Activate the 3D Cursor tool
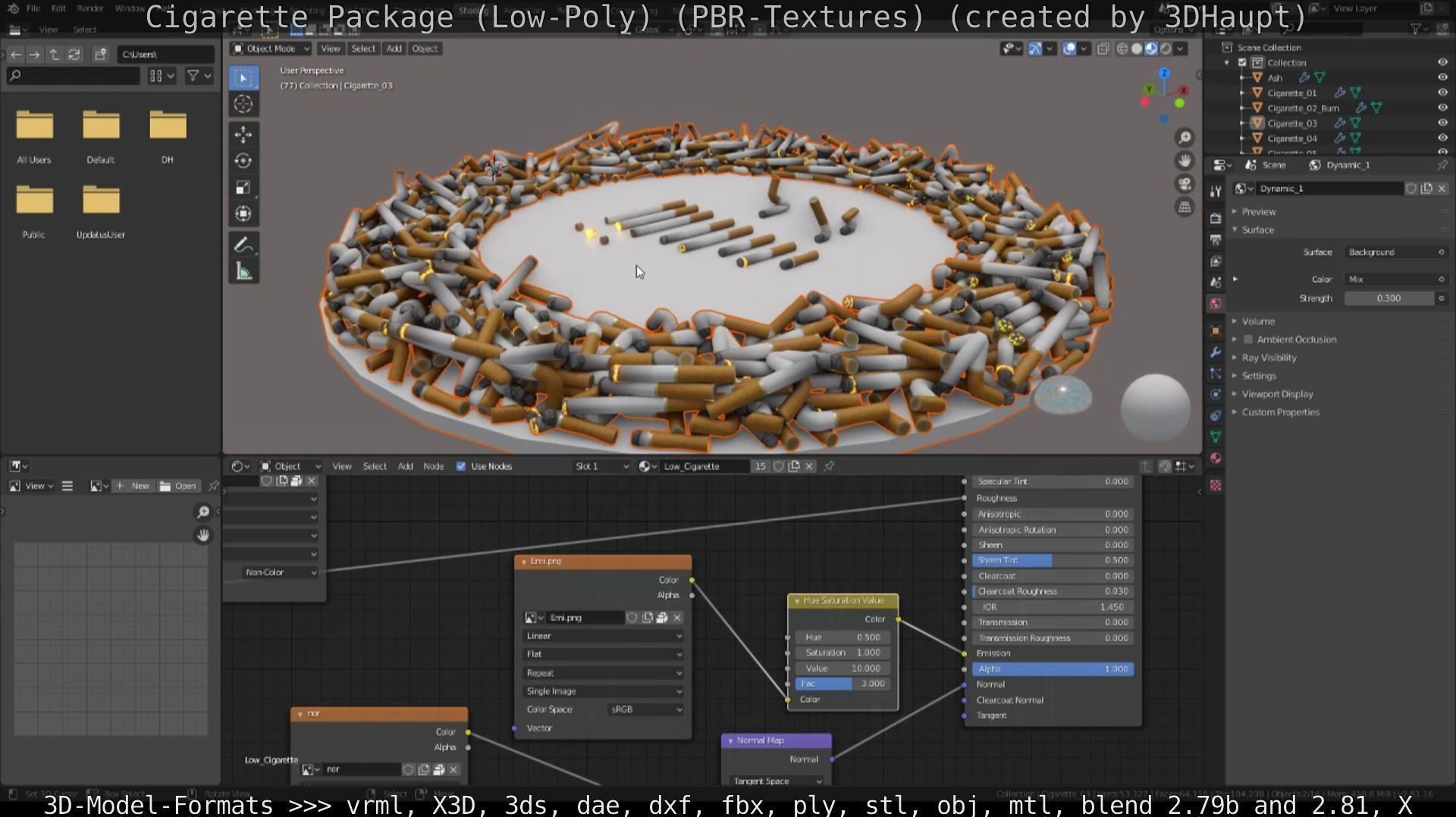The image size is (1456, 817). [x=243, y=105]
